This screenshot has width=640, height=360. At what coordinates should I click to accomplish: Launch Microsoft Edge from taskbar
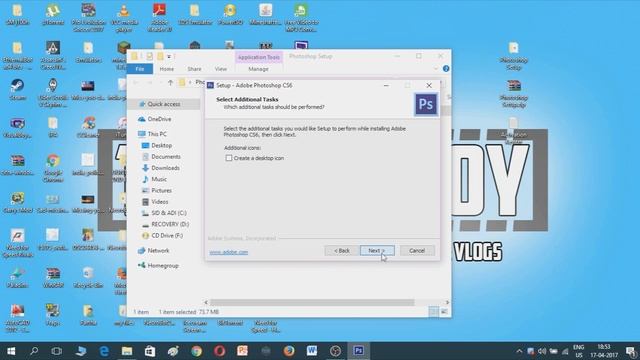click(x=104, y=351)
